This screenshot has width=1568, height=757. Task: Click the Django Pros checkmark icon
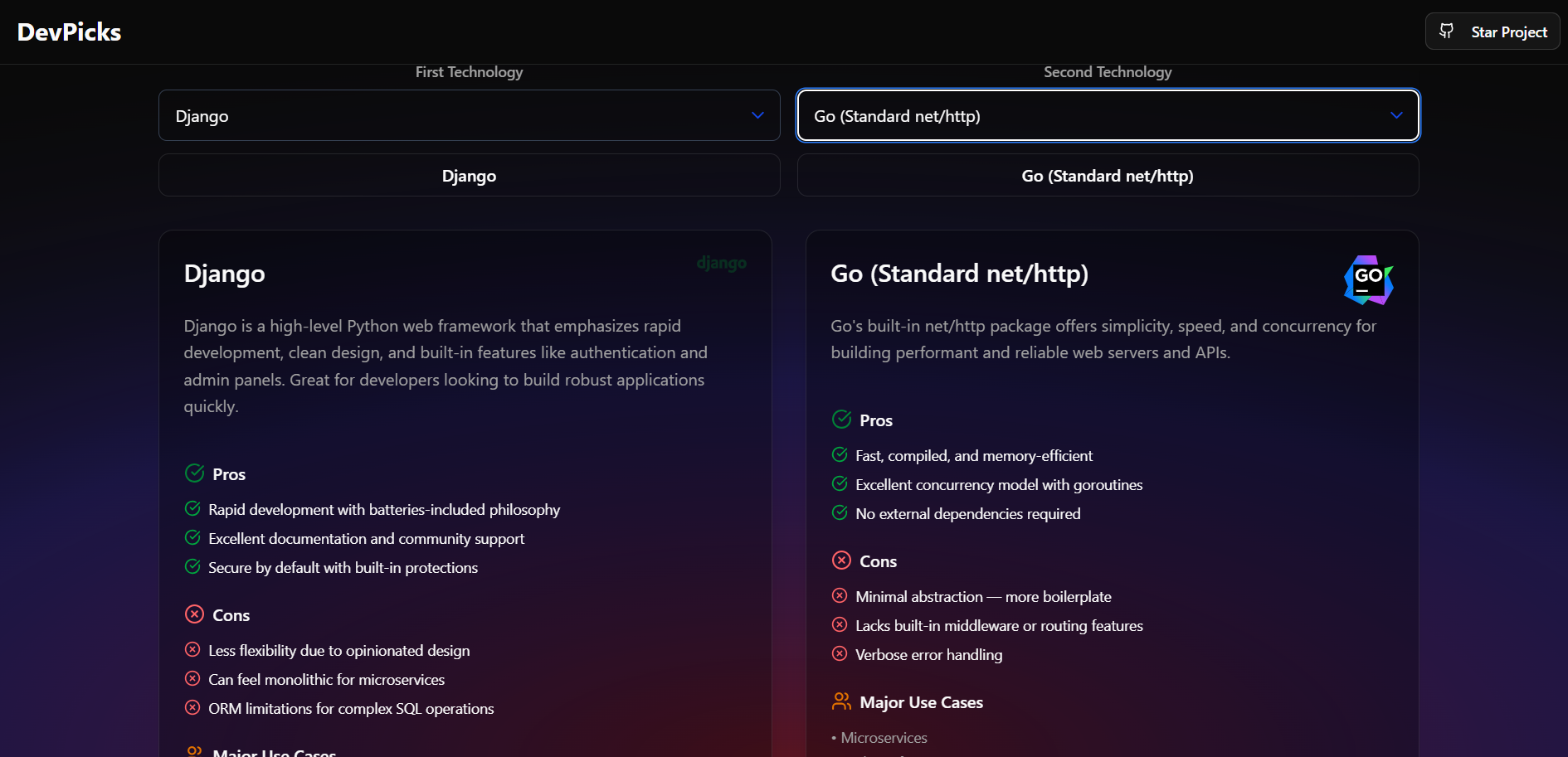pyautogui.click(x=194, y=473)
